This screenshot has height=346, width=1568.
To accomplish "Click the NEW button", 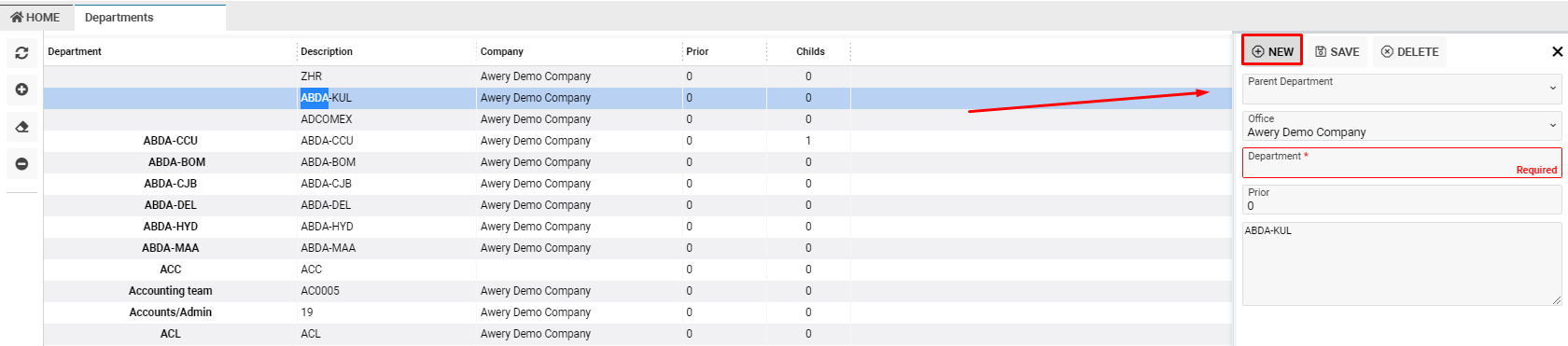I will click(x=1272, y=51).
